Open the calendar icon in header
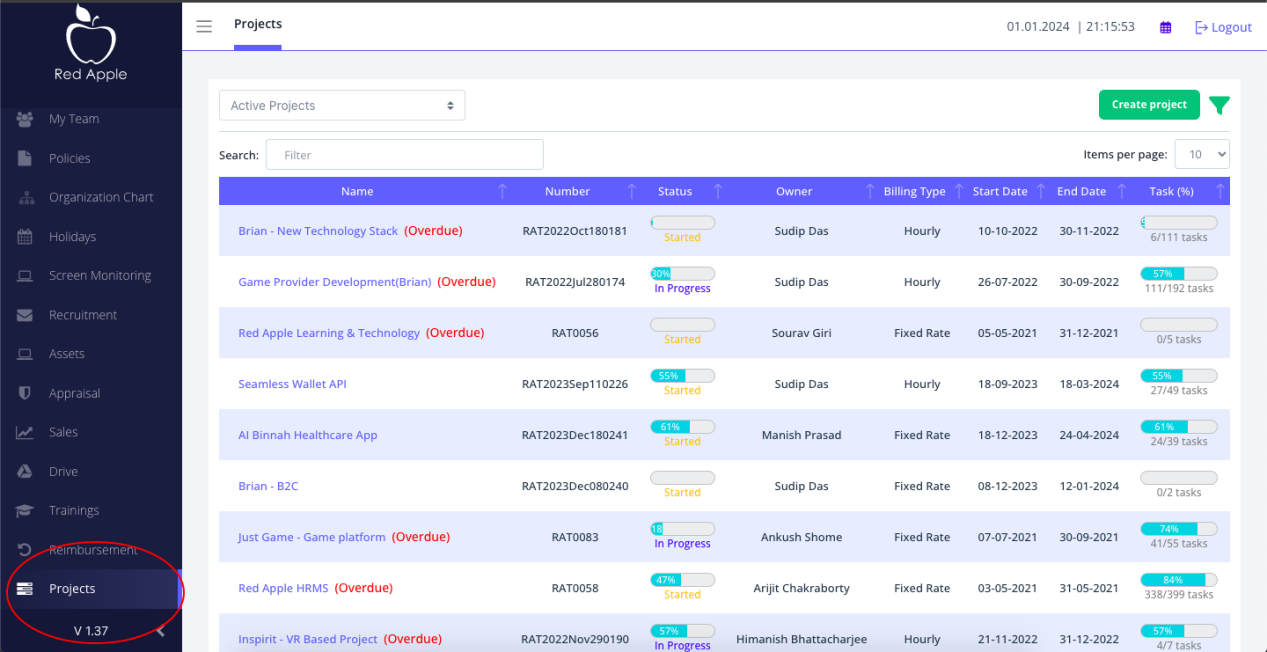This screenshot has height=652, width=1267. click(x=1165, y=27)
